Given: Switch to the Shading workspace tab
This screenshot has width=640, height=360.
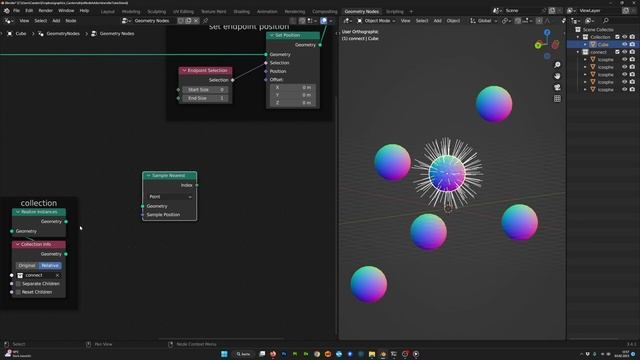Looking at the screenshot, I should 242,12.
